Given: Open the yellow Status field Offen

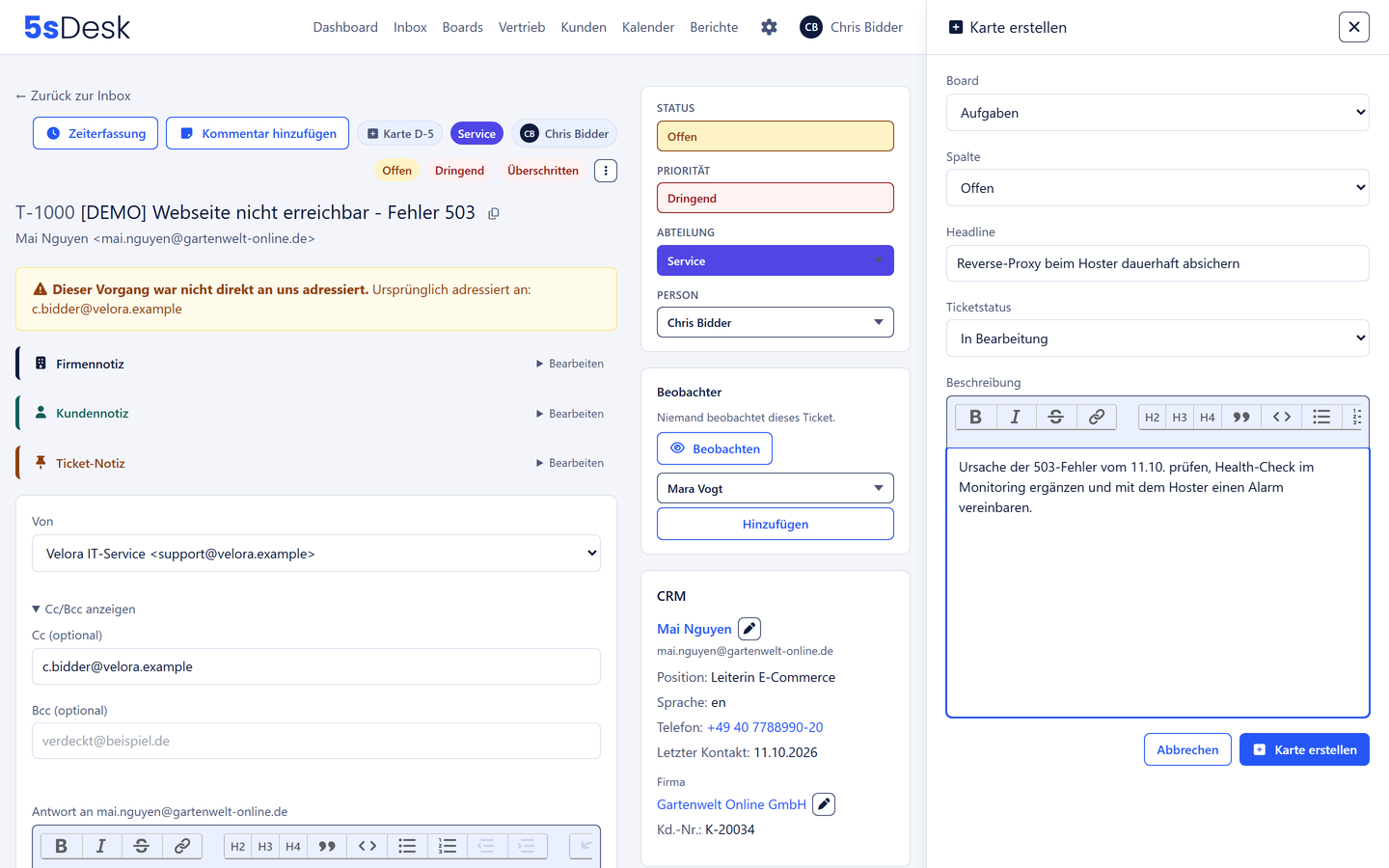Looking at the screenshot, I should (x=776, y=136).
